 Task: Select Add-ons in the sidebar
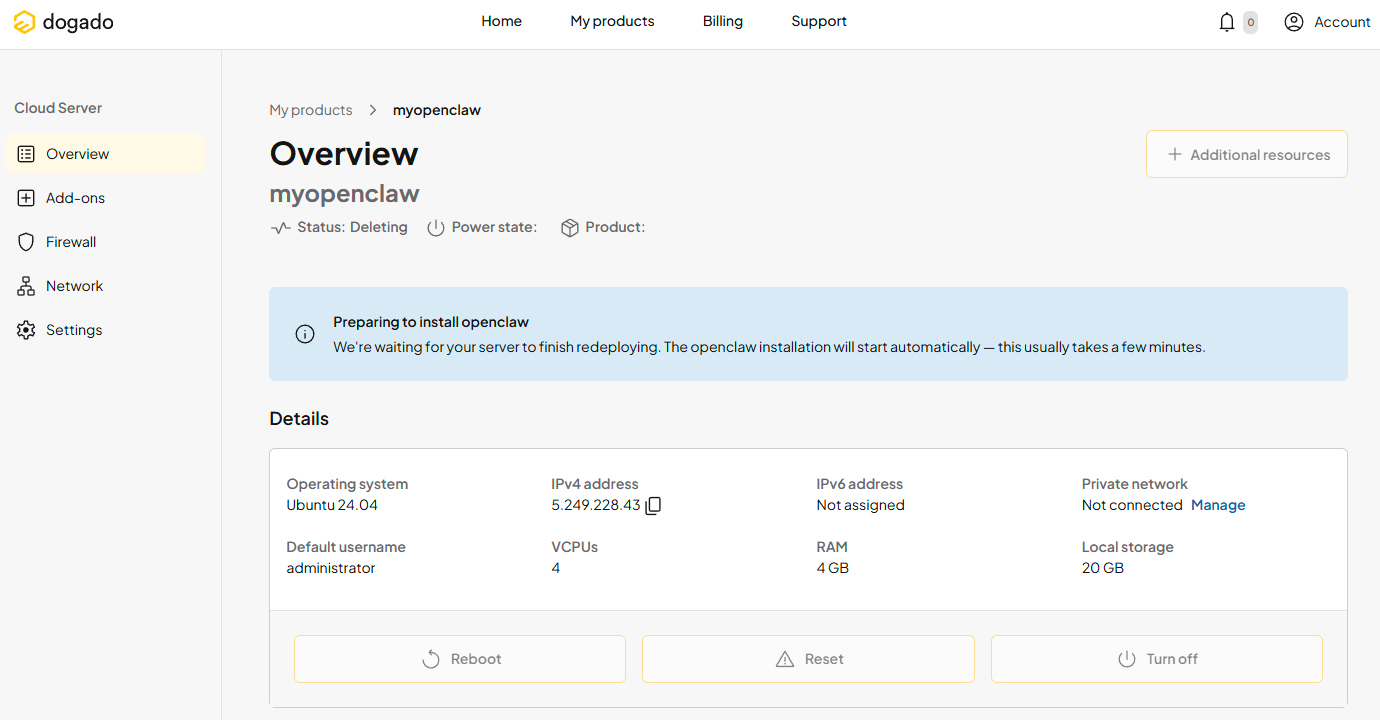105,198
